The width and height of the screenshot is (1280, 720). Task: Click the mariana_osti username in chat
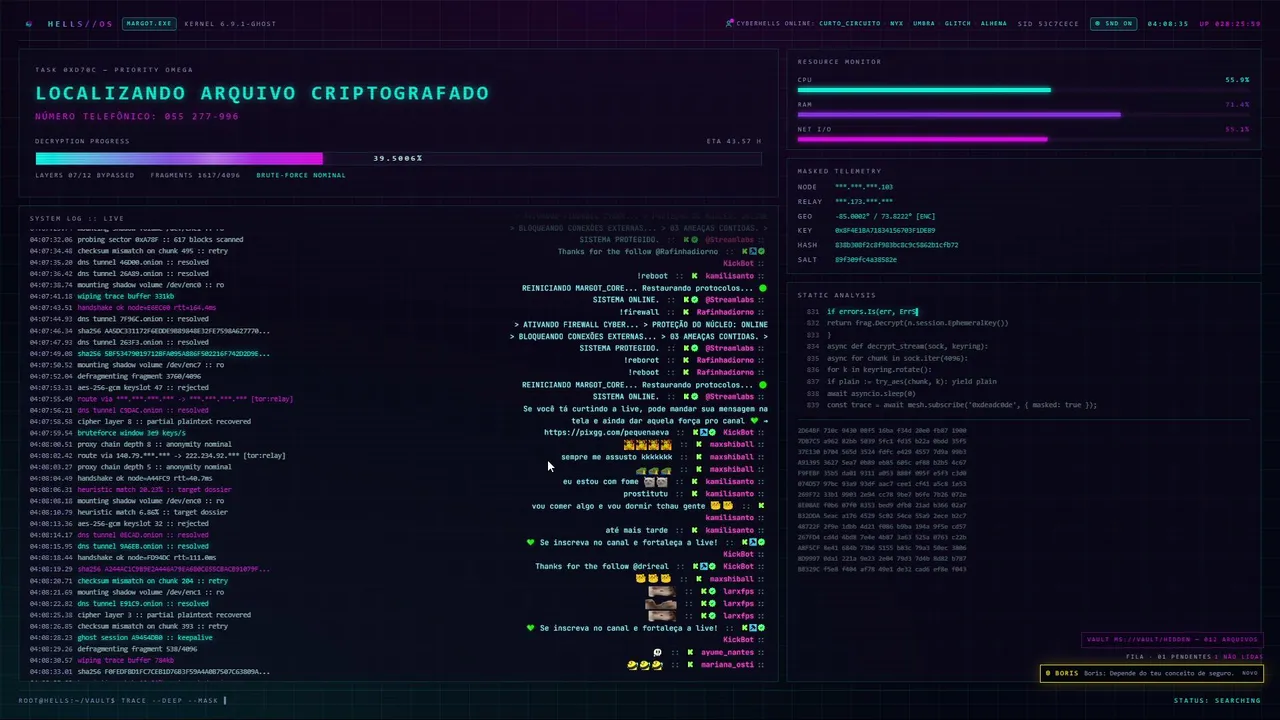coord(727,664)
